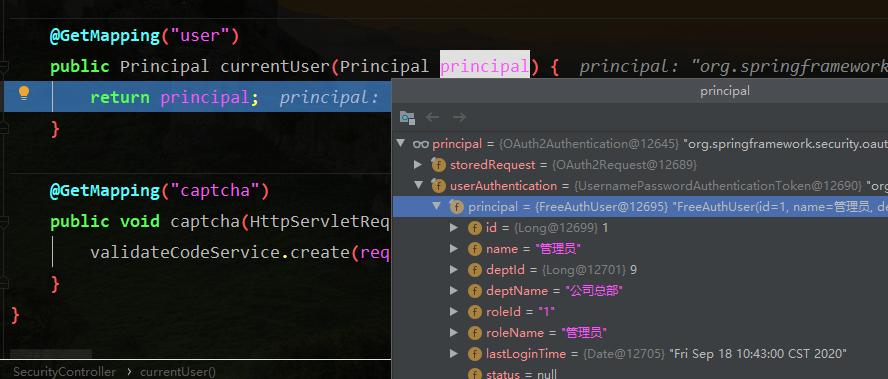Click the captcha method name
Screen dimensions: 888x379
click(206, 221)
